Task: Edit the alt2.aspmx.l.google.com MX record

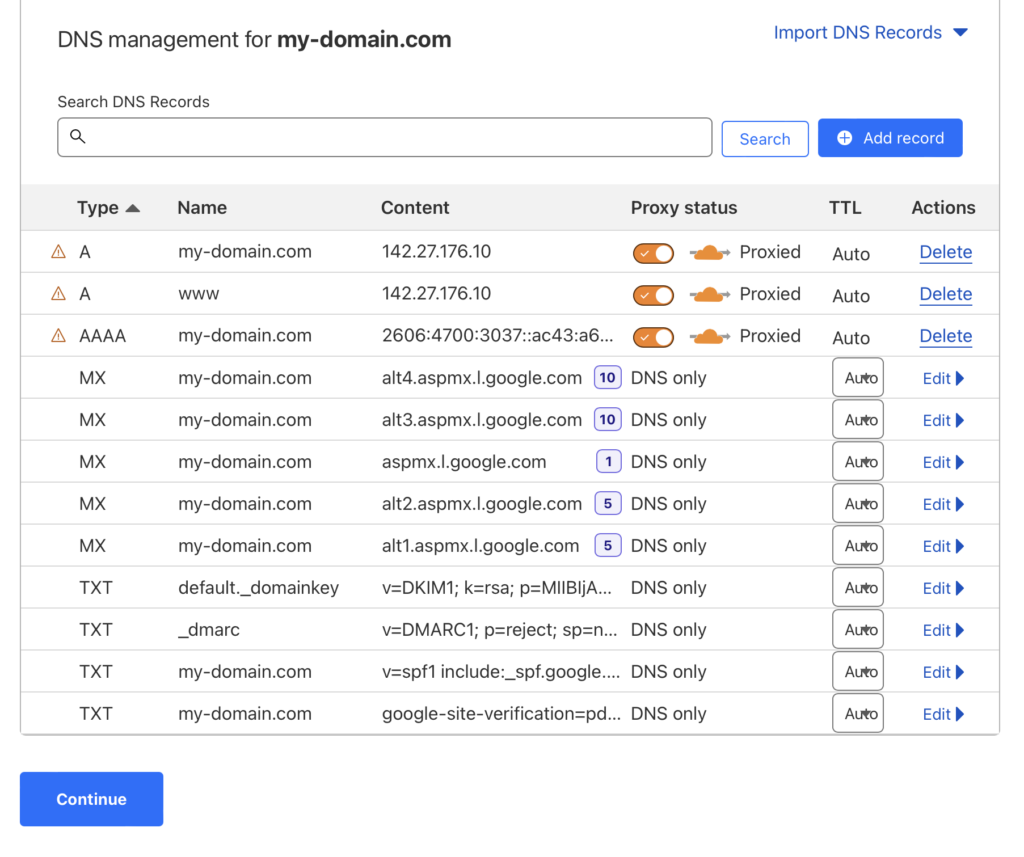Action: (x=943, y=504)
